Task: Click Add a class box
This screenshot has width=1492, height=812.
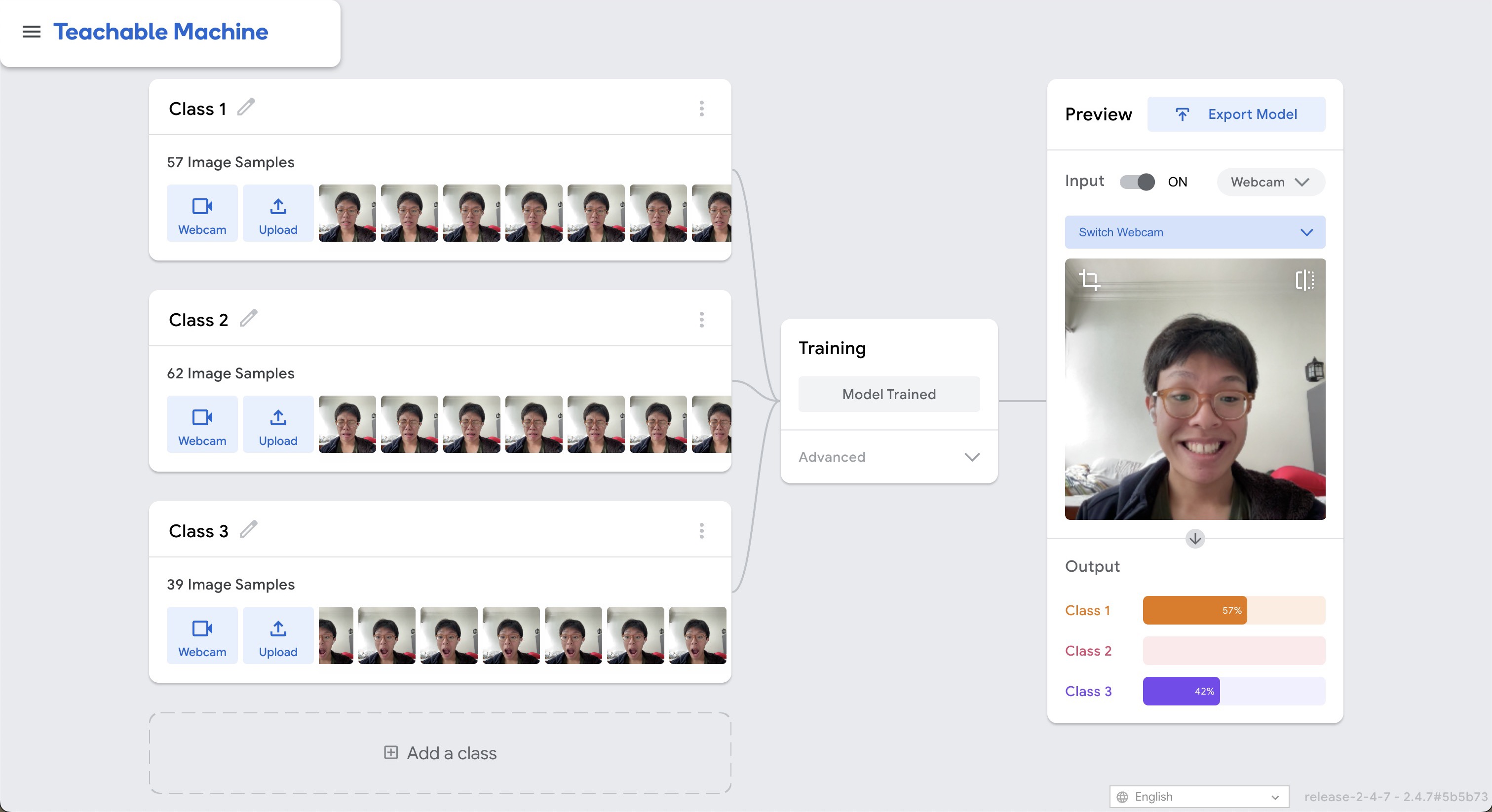Action: 440,752
